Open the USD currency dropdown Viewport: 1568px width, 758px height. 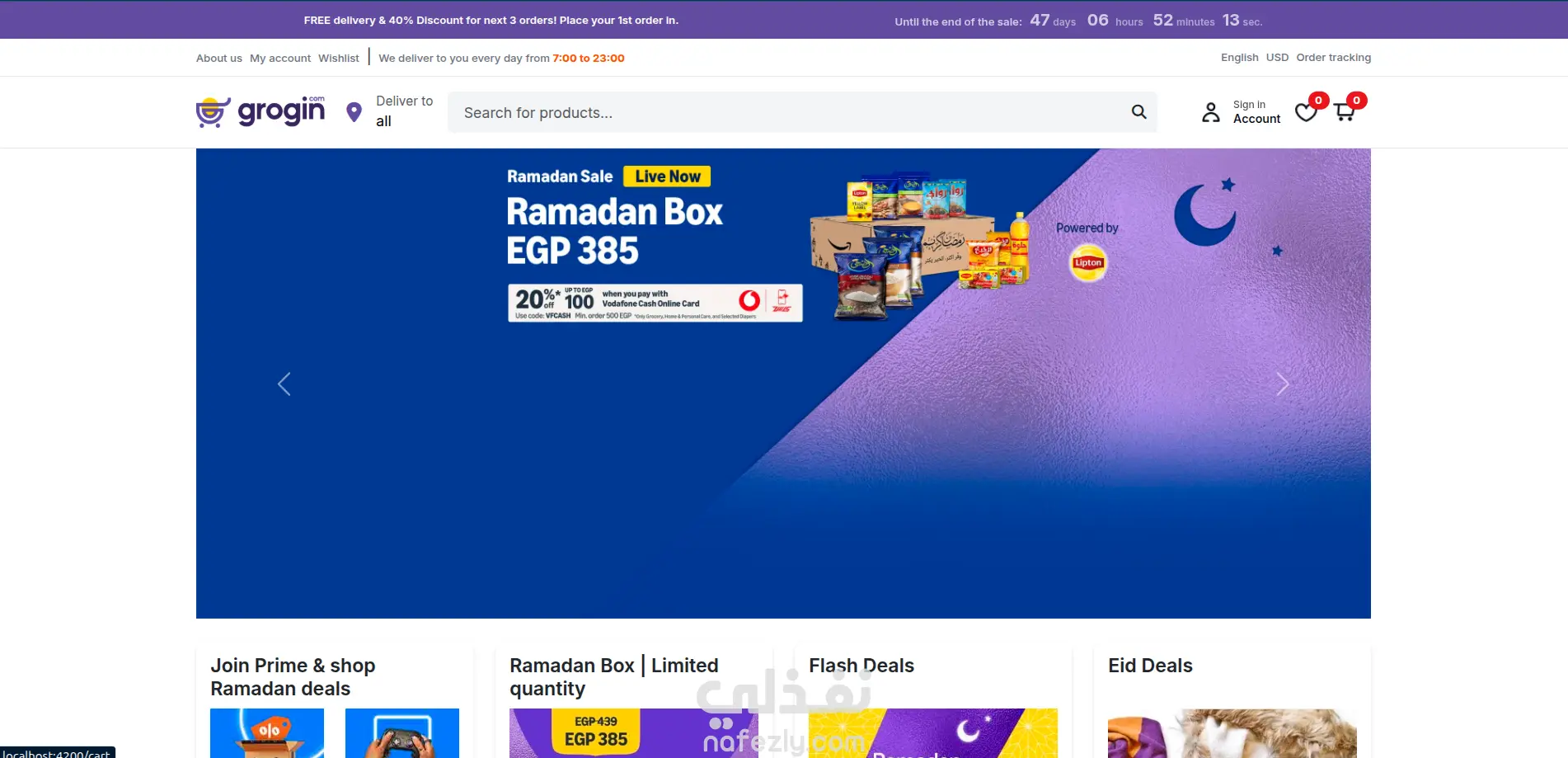coord(1277,58)
